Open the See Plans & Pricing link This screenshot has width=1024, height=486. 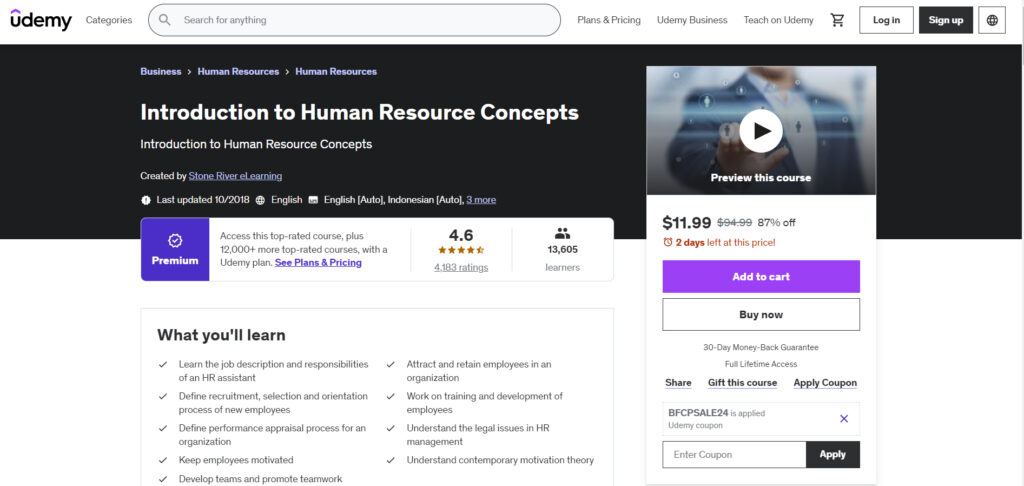pyautogui.click(x=318, y=263)
